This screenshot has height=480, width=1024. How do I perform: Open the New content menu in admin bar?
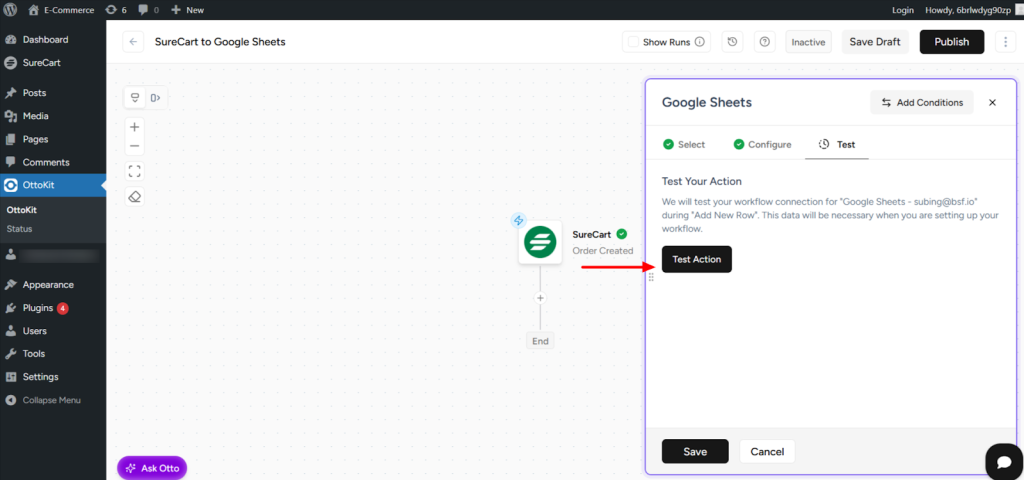coord(187,9)
